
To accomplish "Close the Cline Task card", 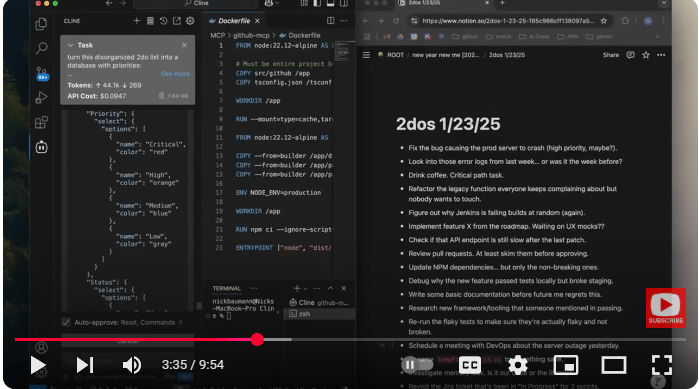I will pos(185,45).
